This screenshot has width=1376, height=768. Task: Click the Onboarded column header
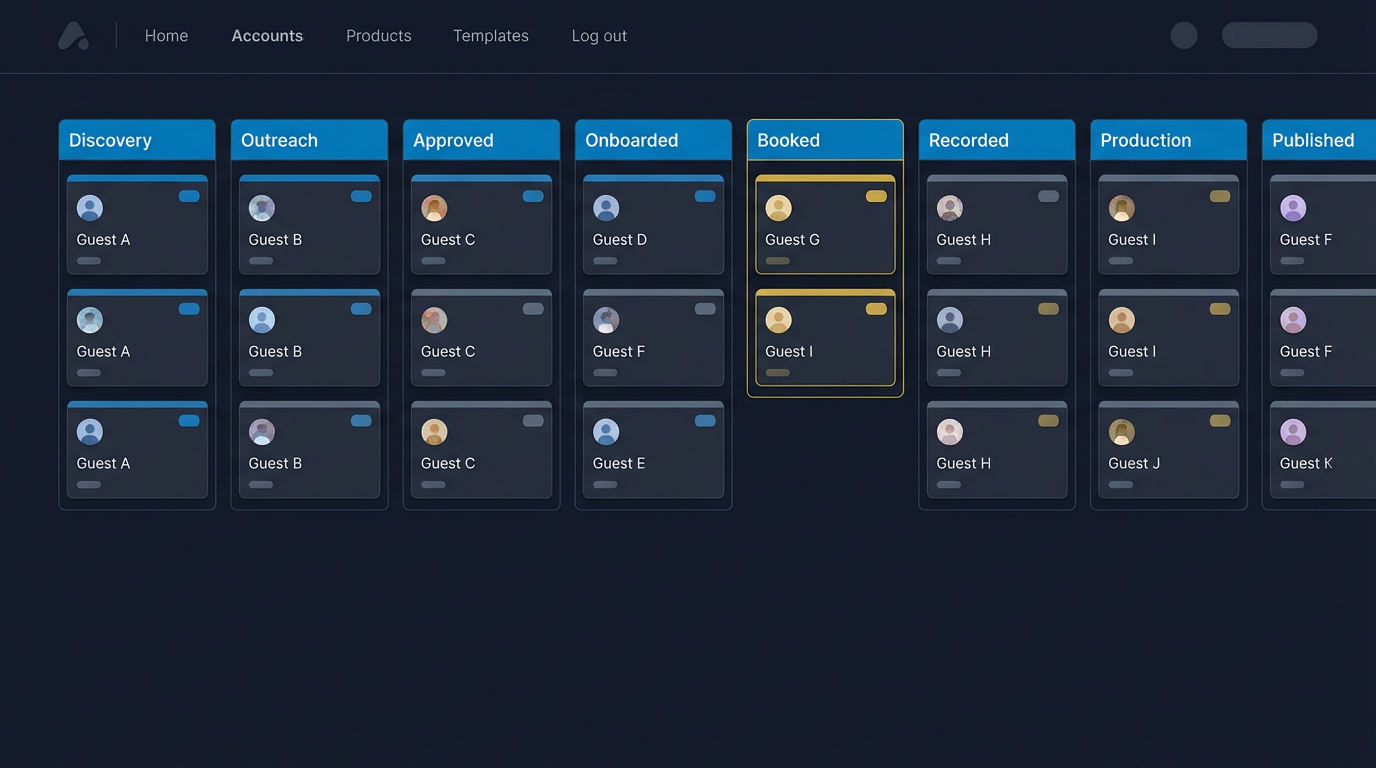(x=653, y=140)
